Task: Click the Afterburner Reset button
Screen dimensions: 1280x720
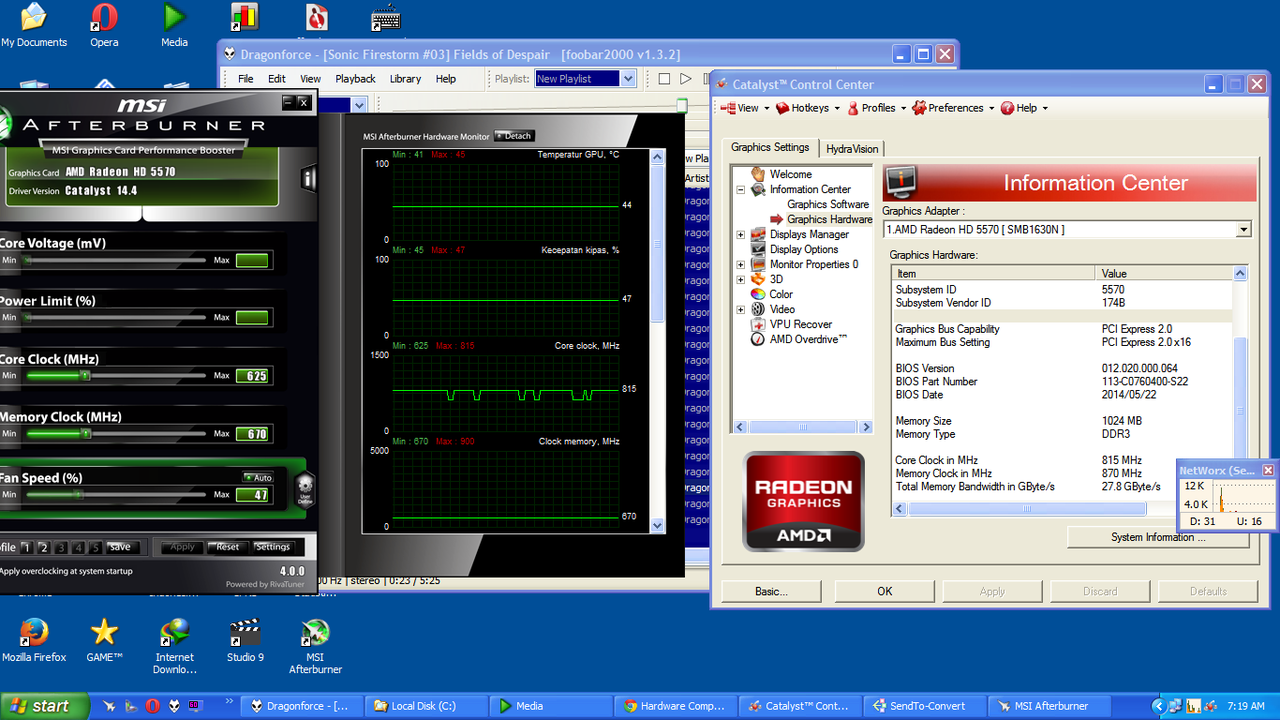Action: pos(228,547)
